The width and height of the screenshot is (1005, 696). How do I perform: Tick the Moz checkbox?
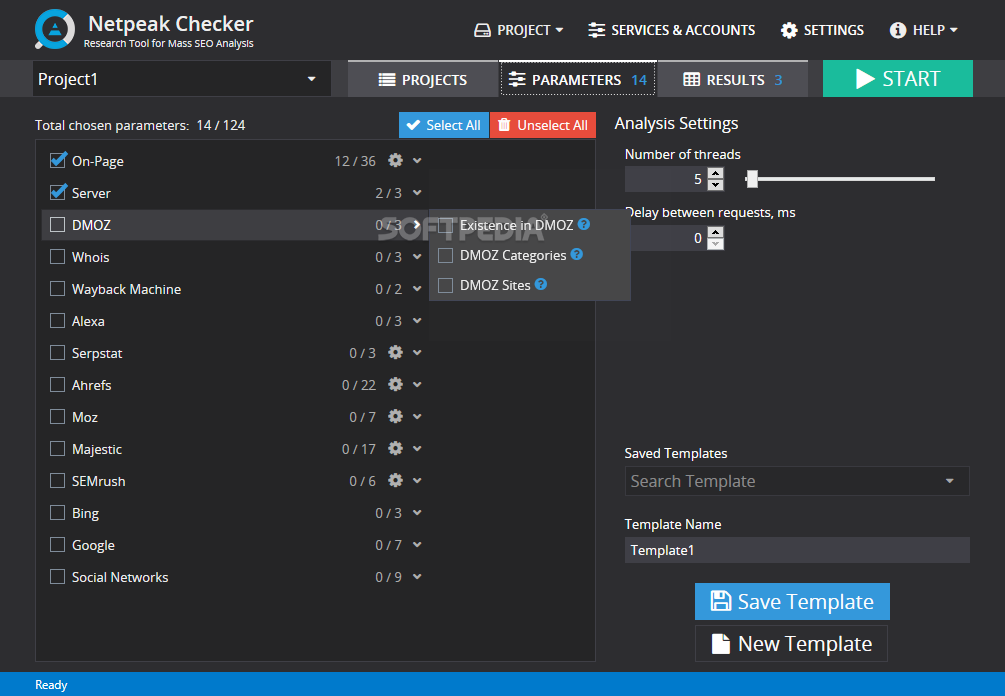(x=58, y=417)
